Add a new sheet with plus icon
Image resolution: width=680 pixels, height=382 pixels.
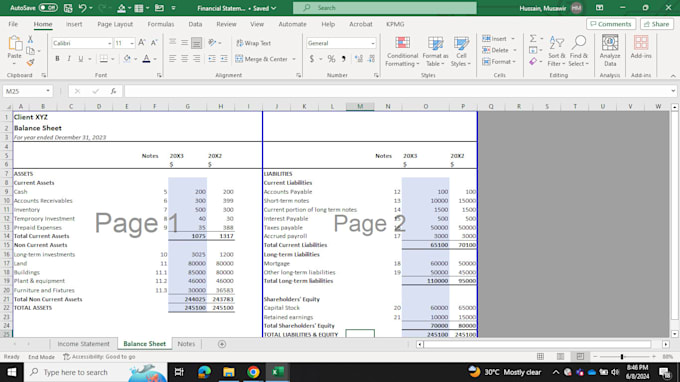coord(222,344)
